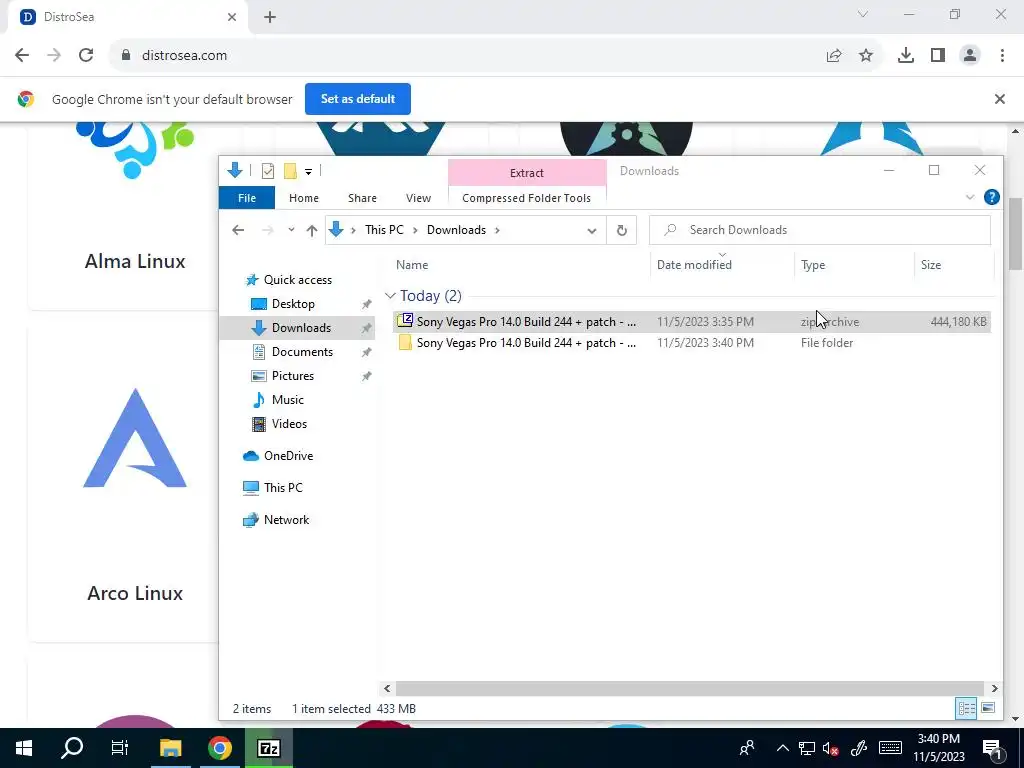Open the View ribbon tab
Viewport: 1024px width, 768px height.
point(418,198)
